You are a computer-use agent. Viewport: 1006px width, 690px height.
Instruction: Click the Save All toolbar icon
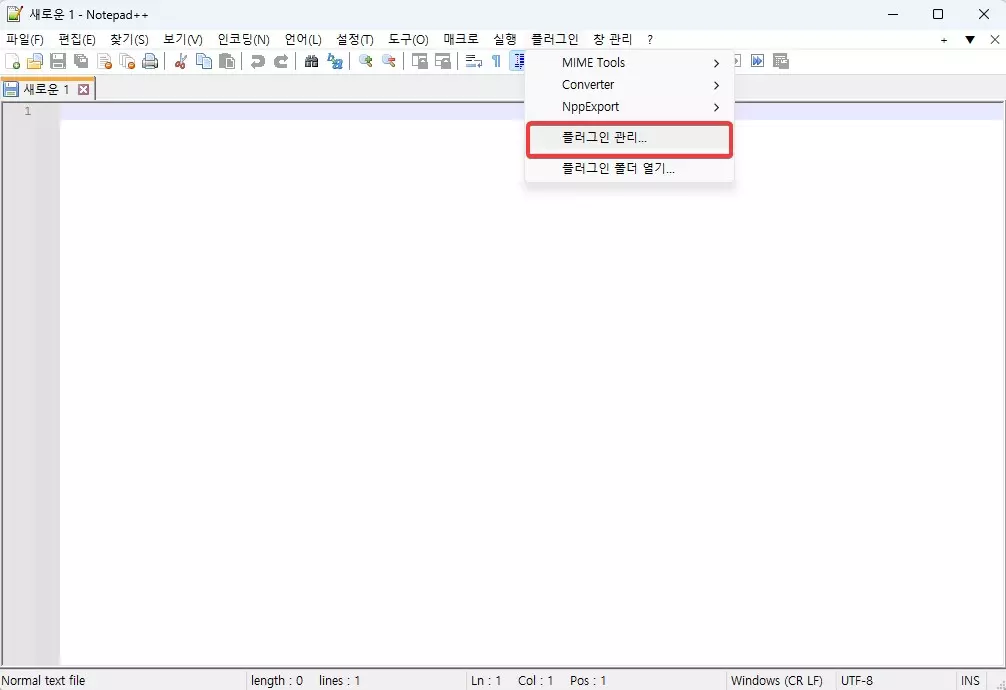point(81,62)
